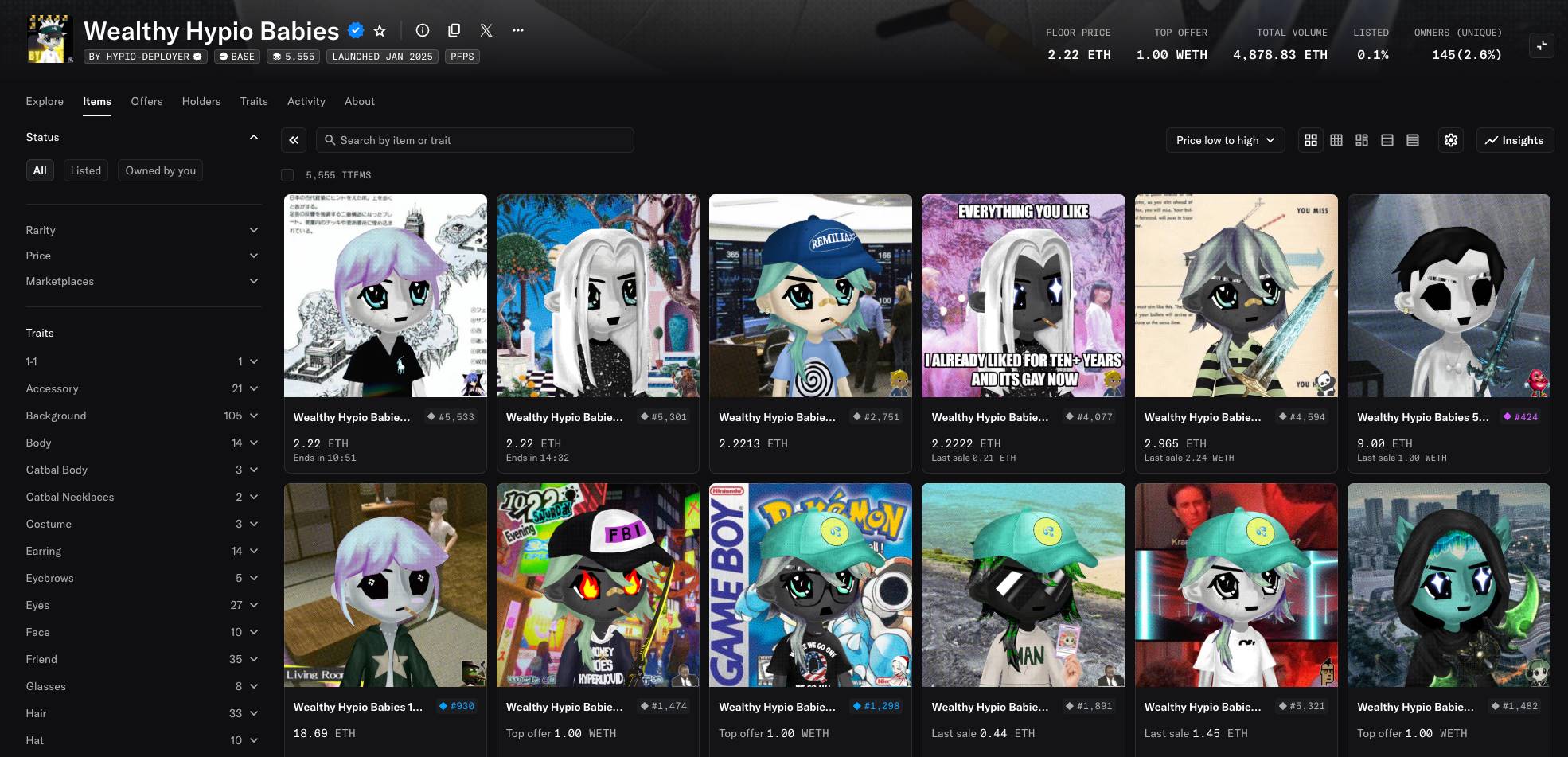Switch to the Offers tab
Image resolution: width=1568 pixels, height=757 pixels.
pos(146,101)
